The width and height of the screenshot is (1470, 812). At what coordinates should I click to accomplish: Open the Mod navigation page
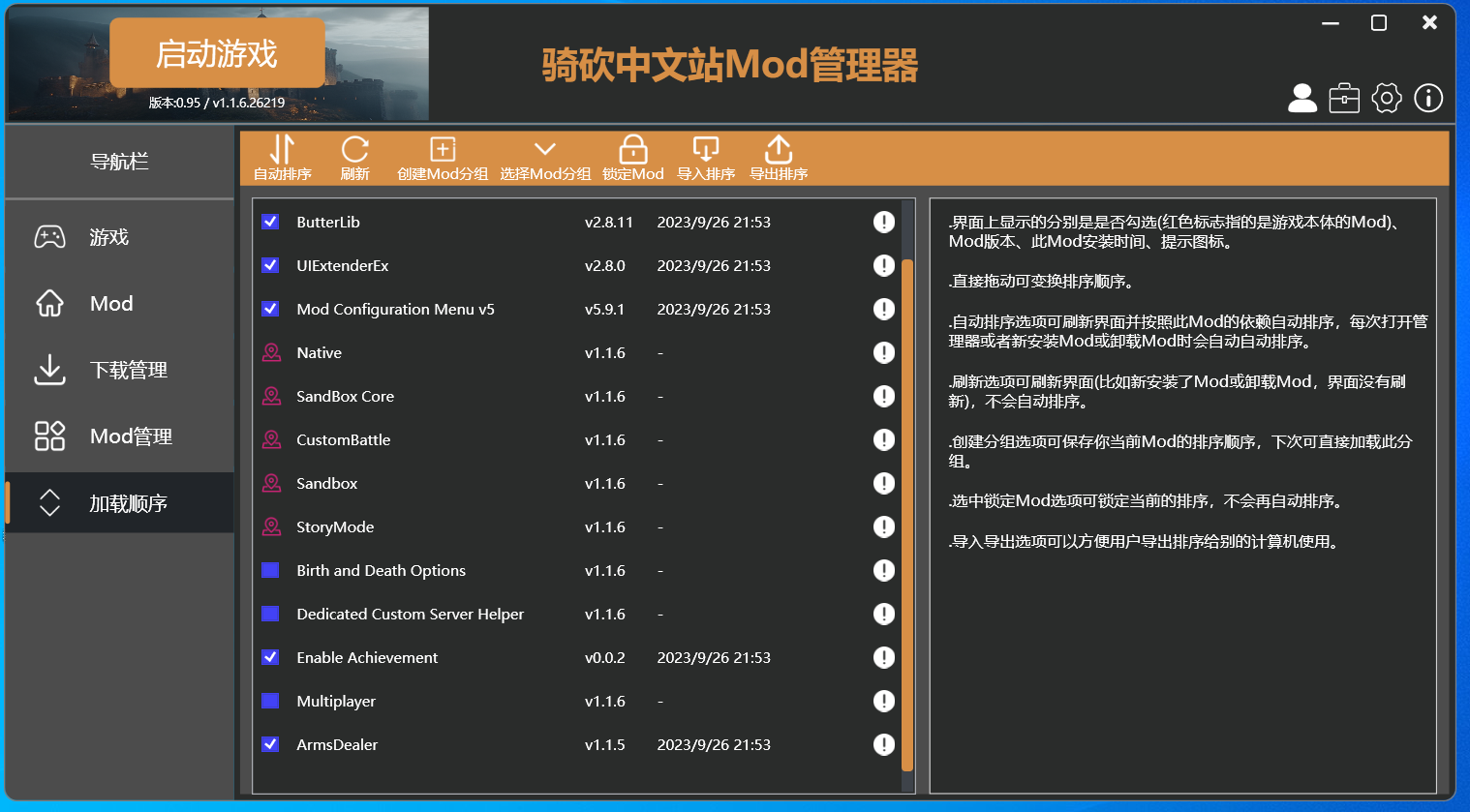(119, 304)
